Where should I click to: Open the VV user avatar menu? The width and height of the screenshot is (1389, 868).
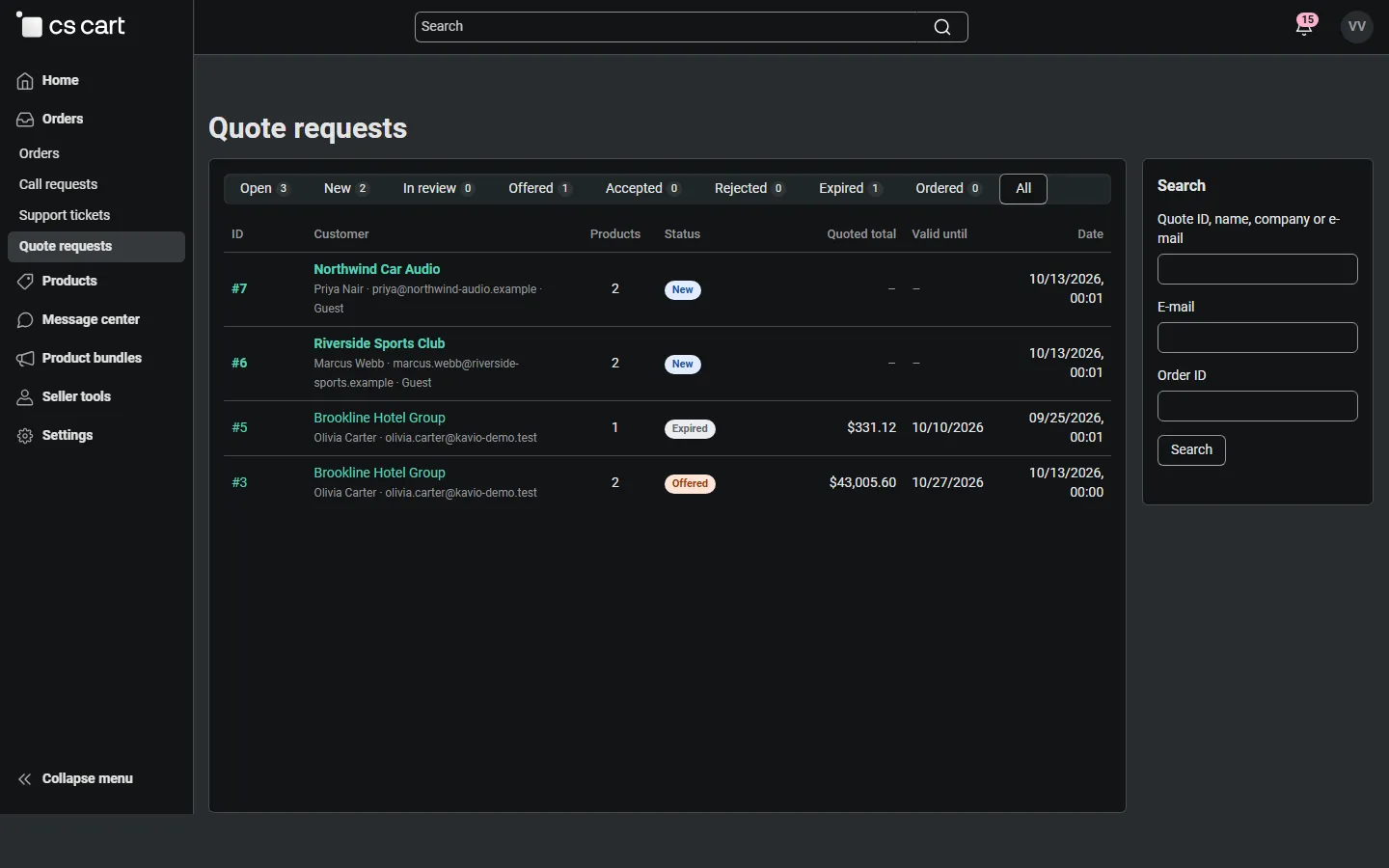tap(1357, 27)
